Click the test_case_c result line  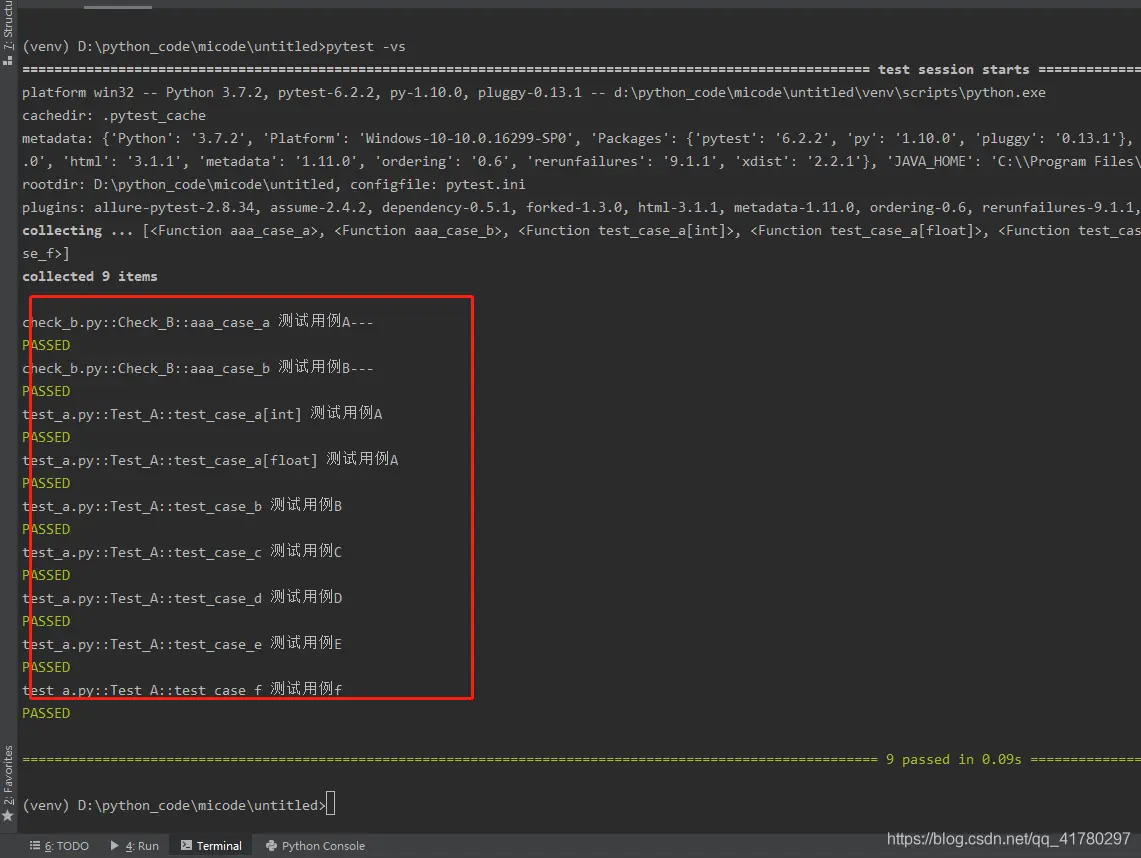coord(182,551)
